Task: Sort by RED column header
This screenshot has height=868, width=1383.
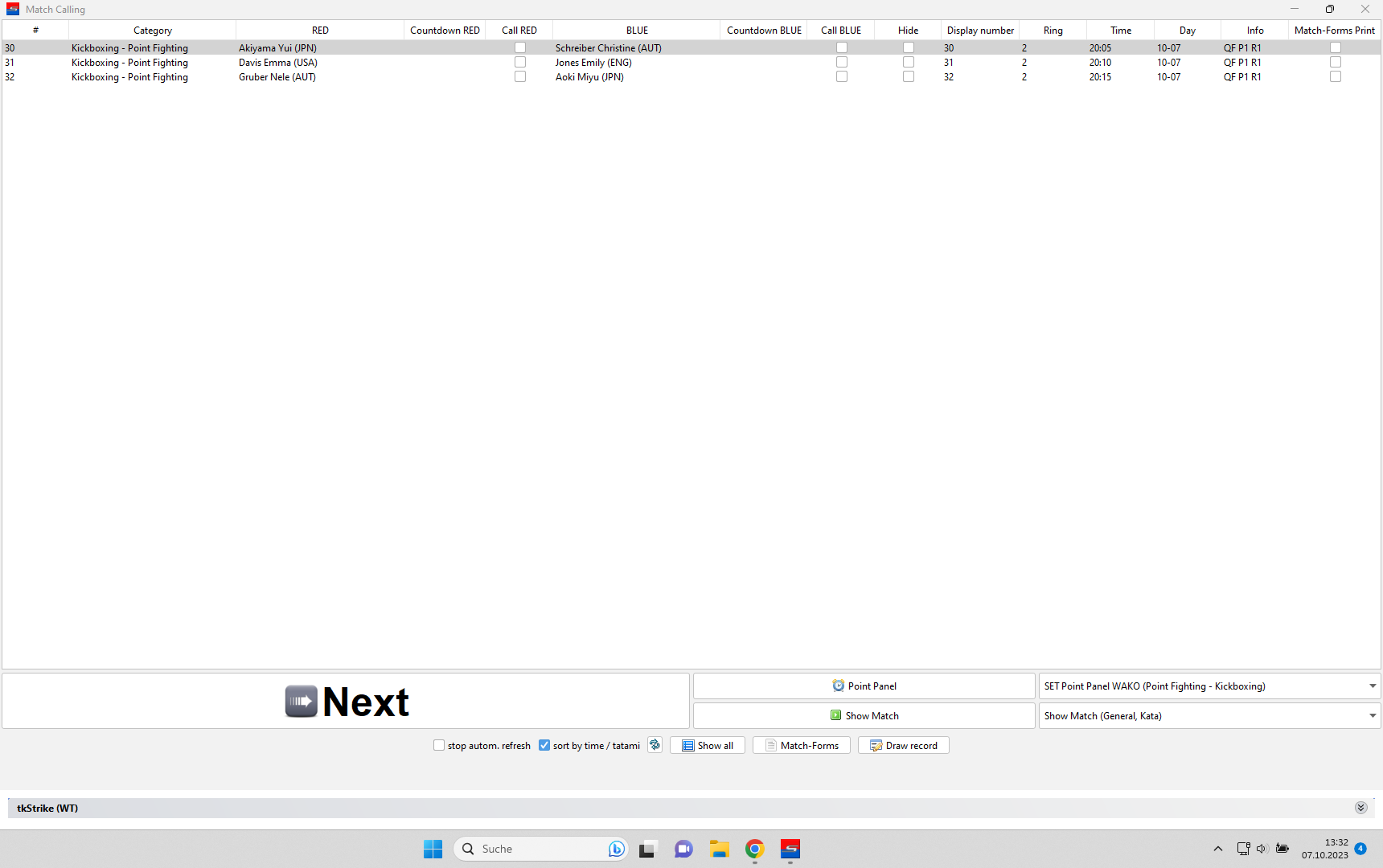Action: tap(320, 31)
